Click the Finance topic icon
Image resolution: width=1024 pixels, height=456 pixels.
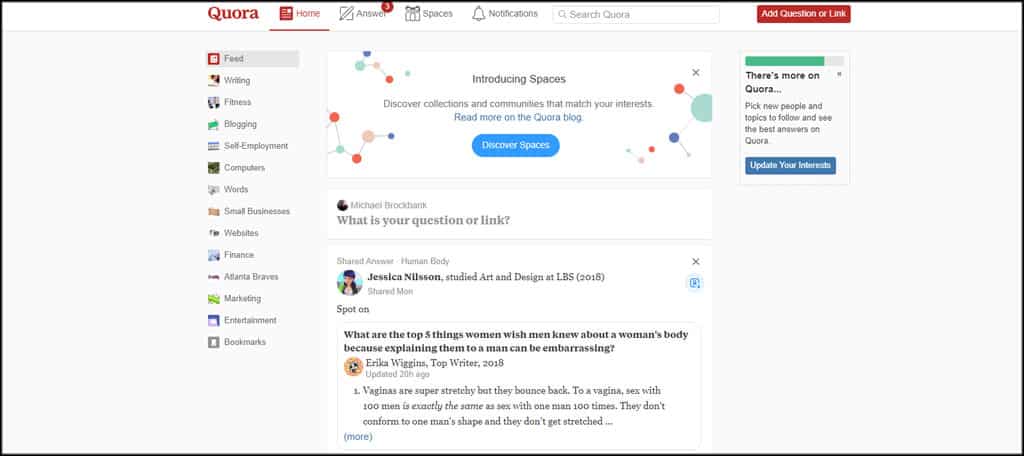(x=214, y=255)
